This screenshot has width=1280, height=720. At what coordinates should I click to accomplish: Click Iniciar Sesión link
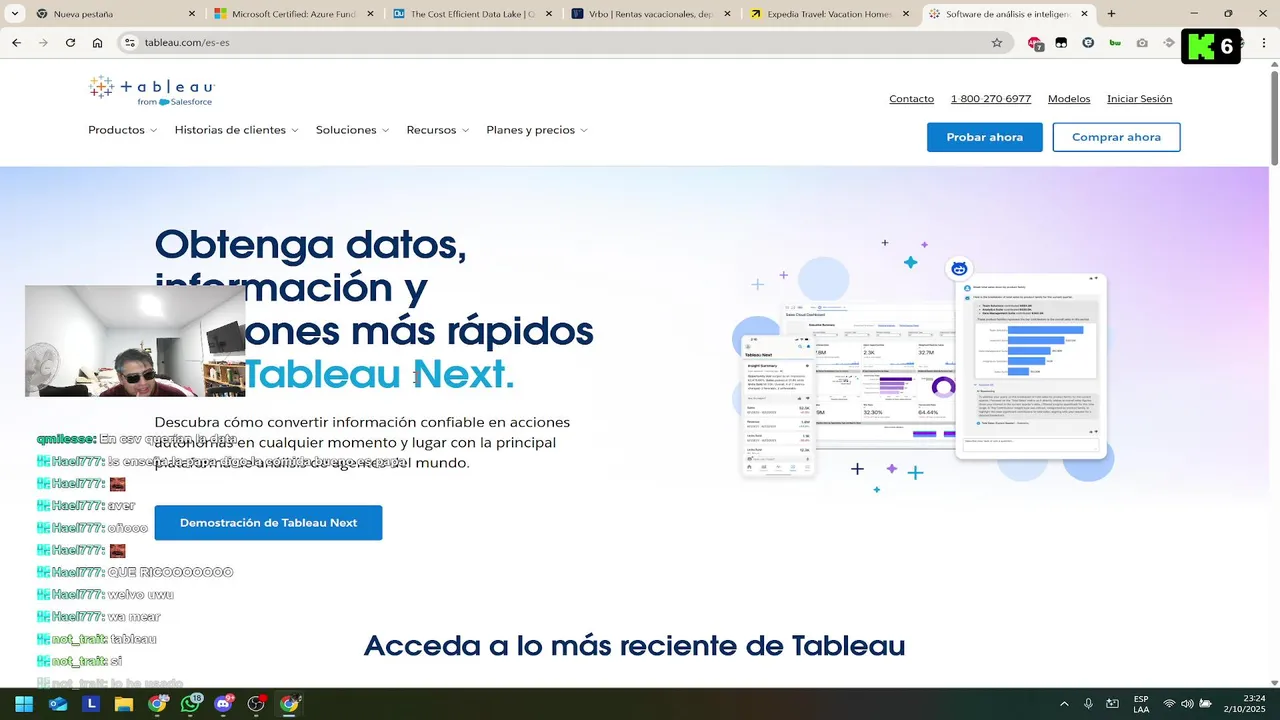tap(1139, 99)
